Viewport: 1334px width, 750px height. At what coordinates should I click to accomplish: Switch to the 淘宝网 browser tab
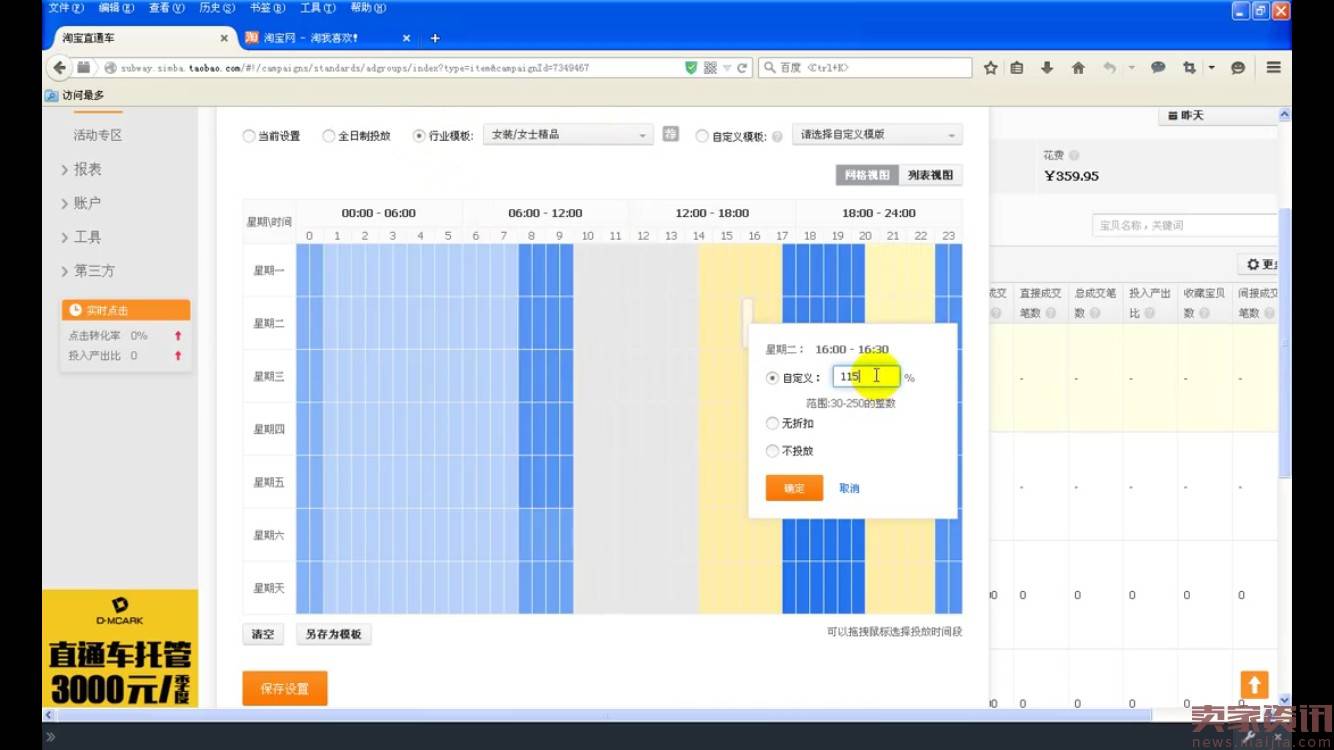328,38
